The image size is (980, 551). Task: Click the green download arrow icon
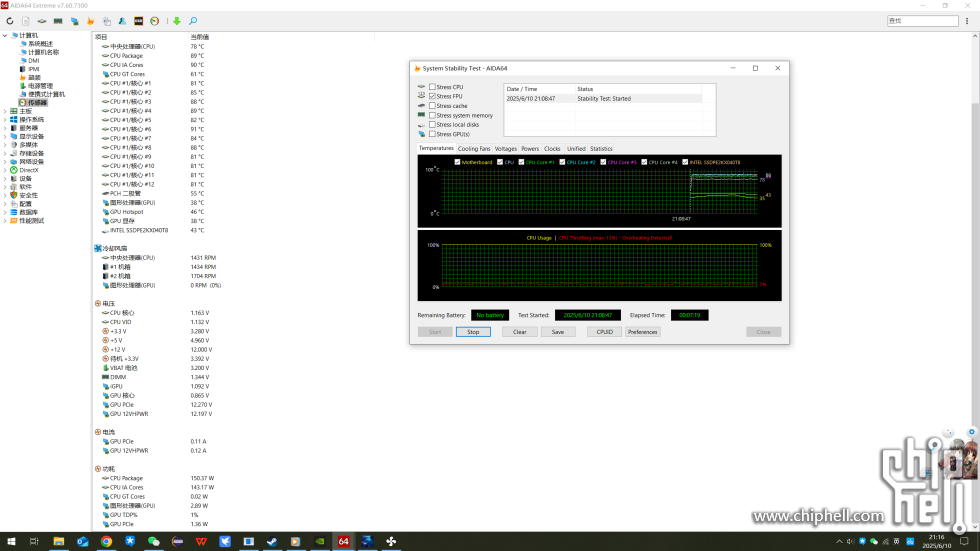[x=177, y=21]
